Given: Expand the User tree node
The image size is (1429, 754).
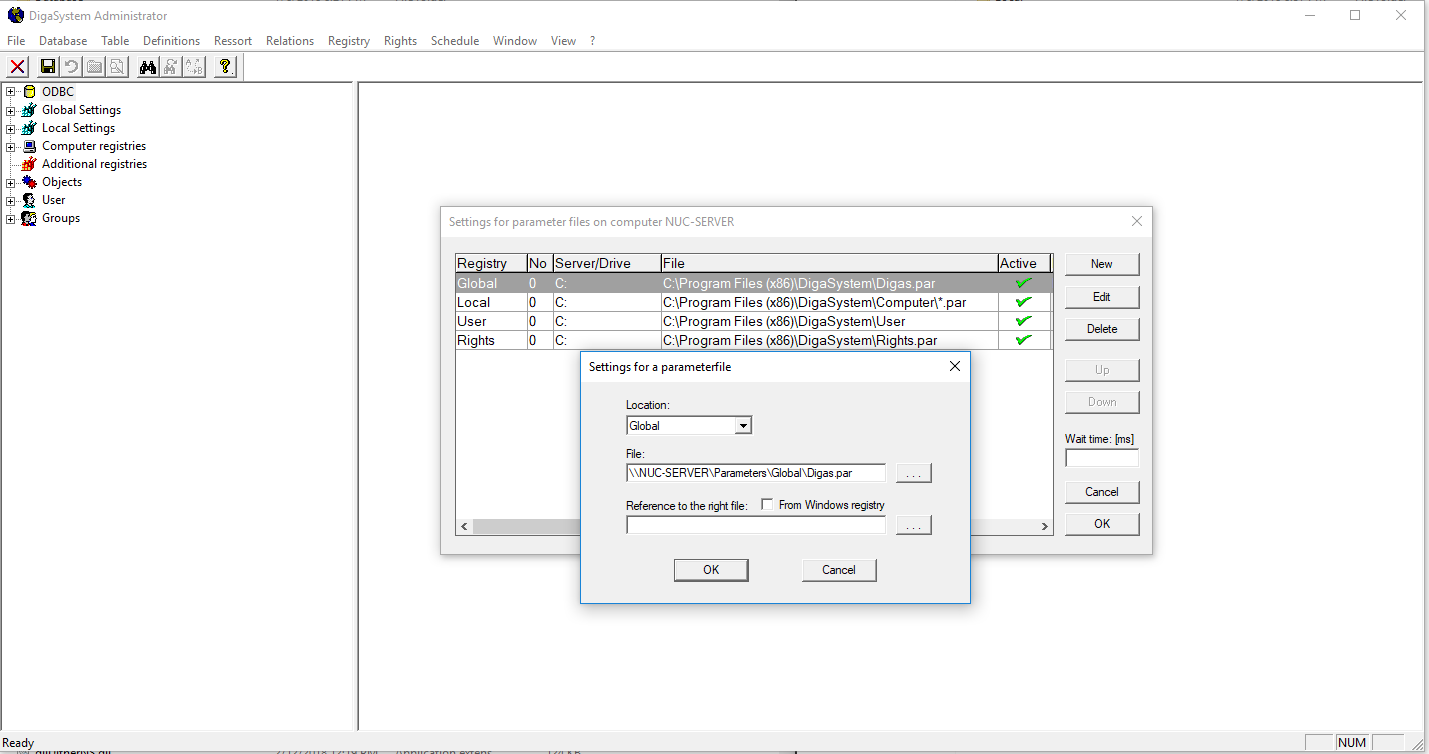Looking at the screenshot, I should (x=11, y=200).
